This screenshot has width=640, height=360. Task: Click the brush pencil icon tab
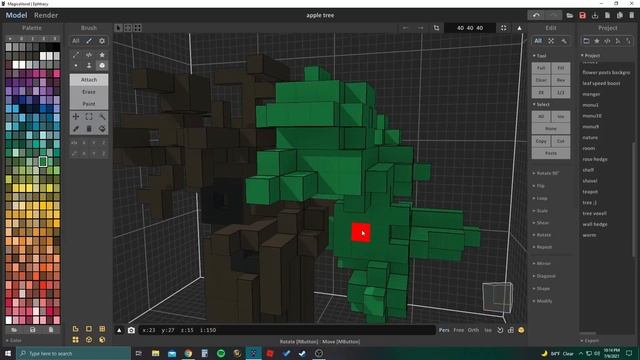(89, 41)
